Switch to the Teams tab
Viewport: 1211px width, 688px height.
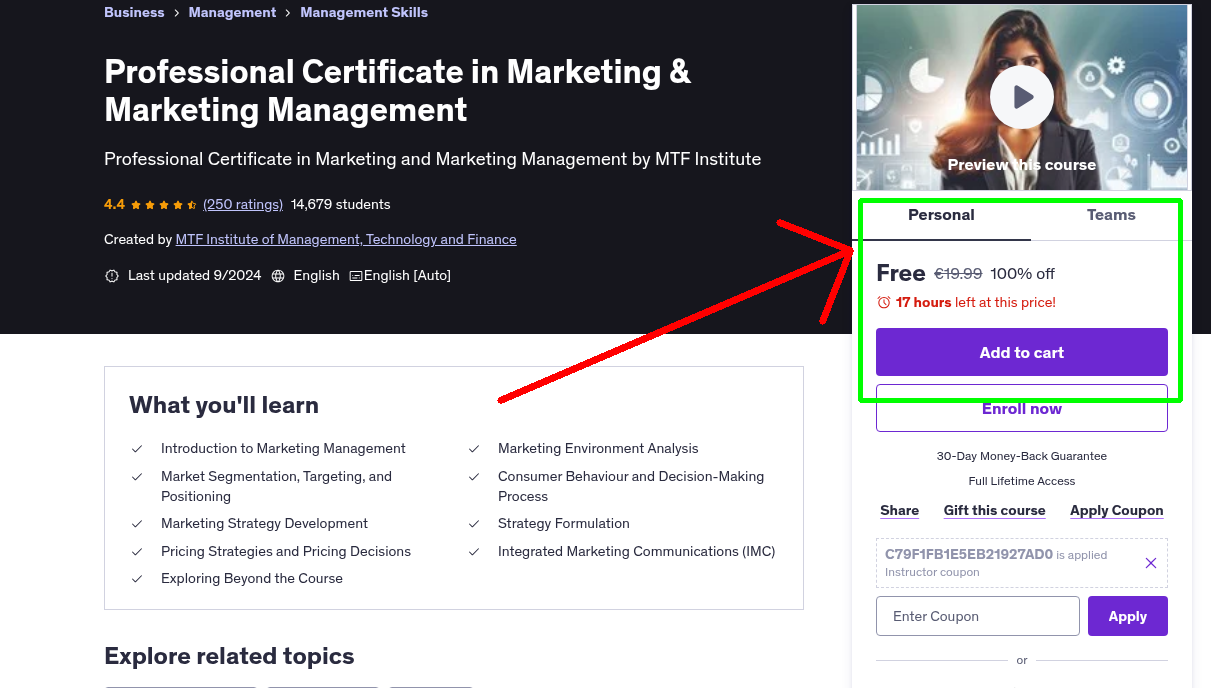1111,215
